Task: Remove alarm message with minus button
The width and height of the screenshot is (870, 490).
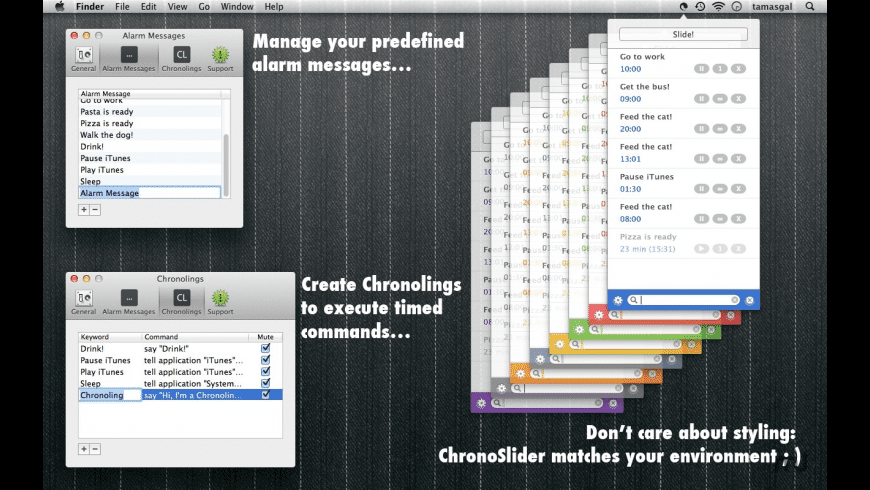Action: click(x=95, y=210)
